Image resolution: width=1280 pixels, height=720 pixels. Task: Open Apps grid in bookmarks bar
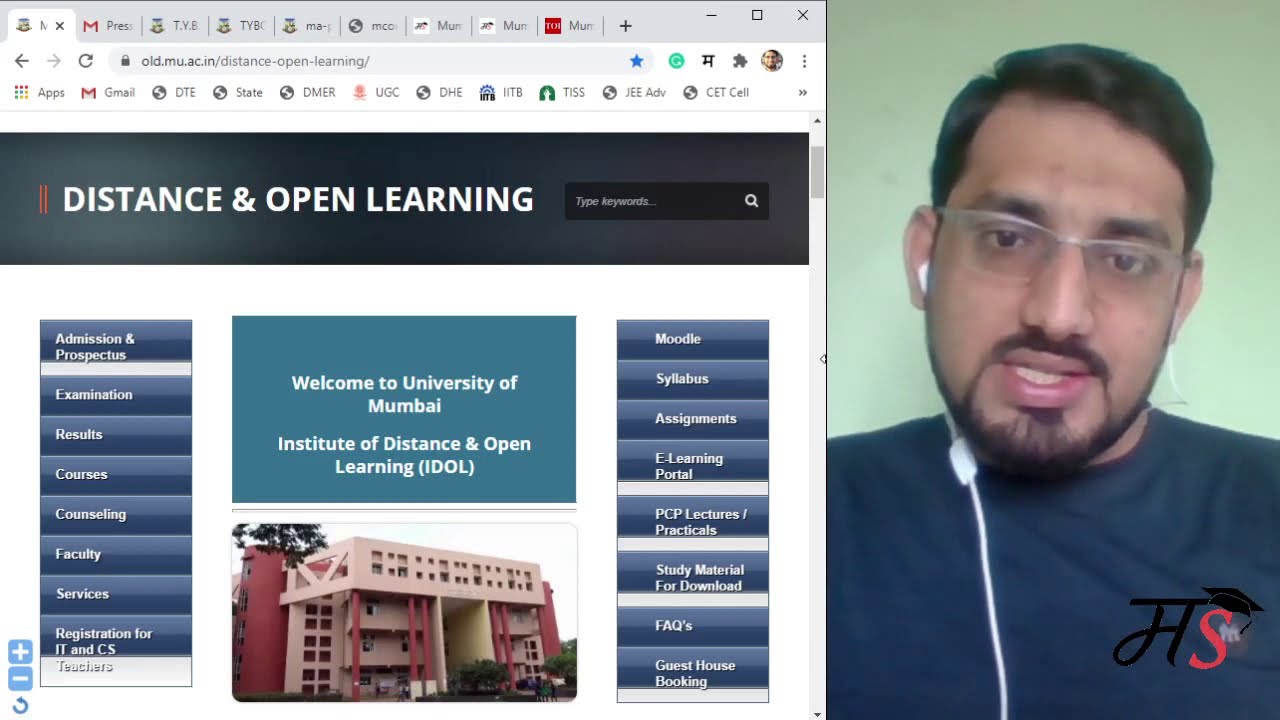(x=39, y=92)
